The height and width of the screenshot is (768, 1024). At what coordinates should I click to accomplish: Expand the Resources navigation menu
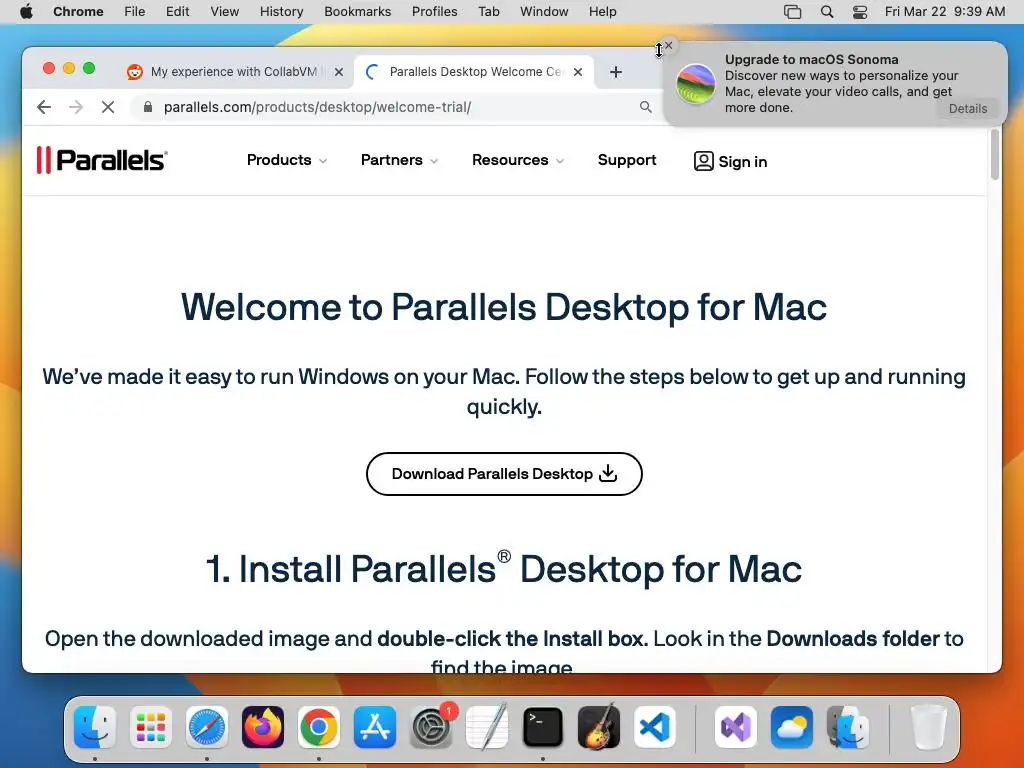pyautogui.click(x=518, y=160)
